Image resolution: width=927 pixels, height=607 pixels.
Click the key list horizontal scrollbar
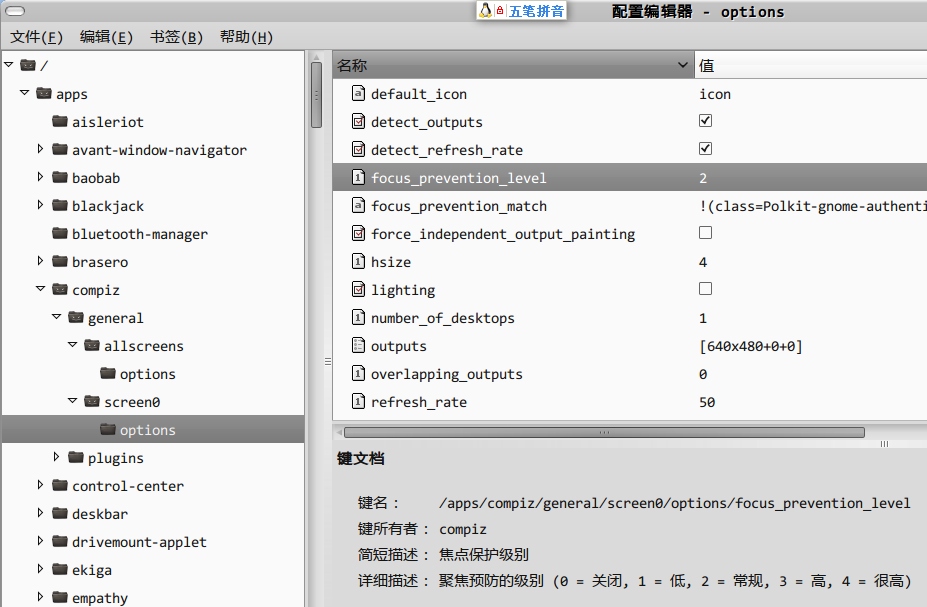[604, 432]
